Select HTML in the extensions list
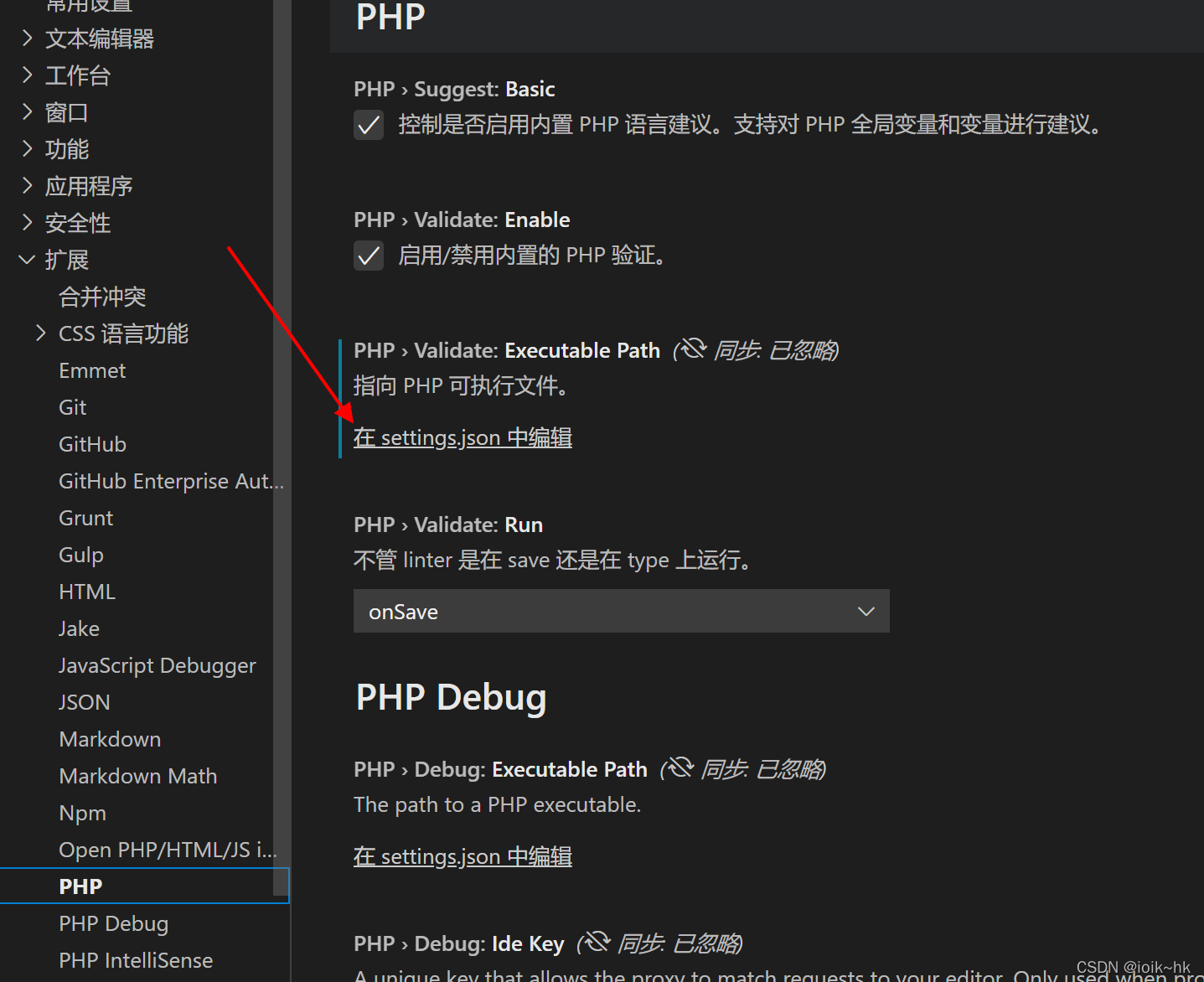The image size is (1204, 982). pos(87,592)
